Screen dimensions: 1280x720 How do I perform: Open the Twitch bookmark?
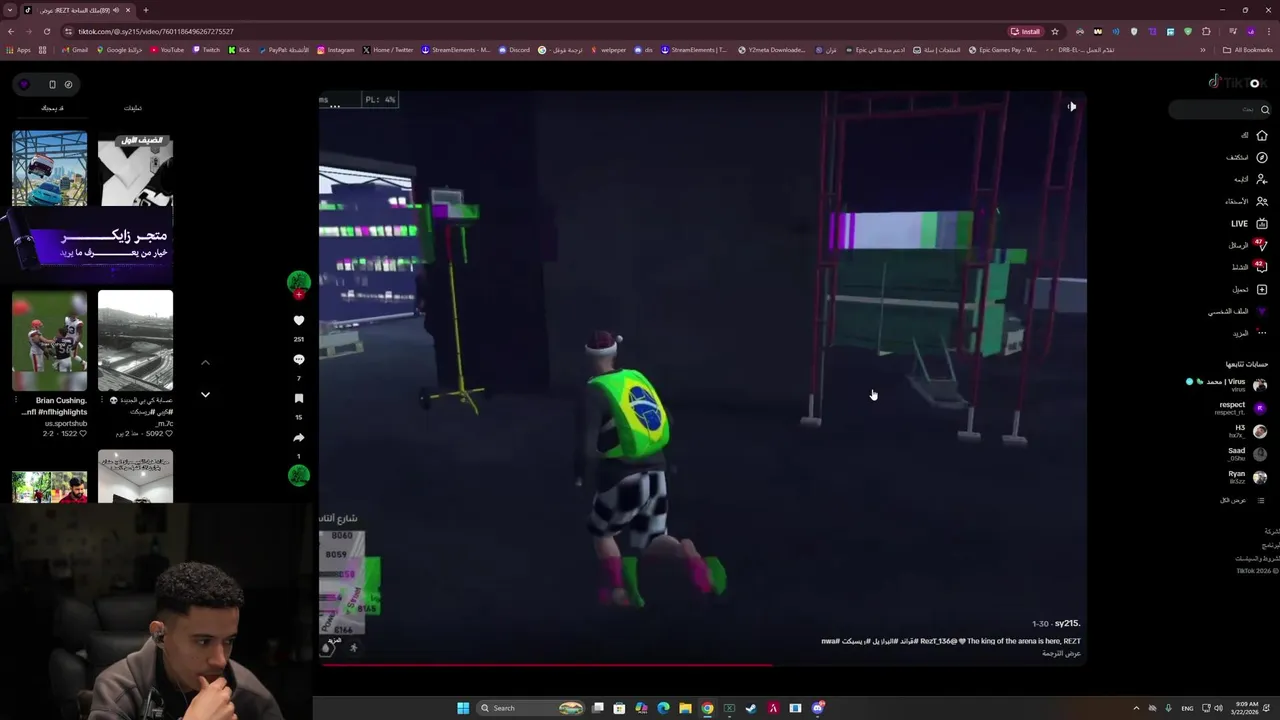pos(206,50)
